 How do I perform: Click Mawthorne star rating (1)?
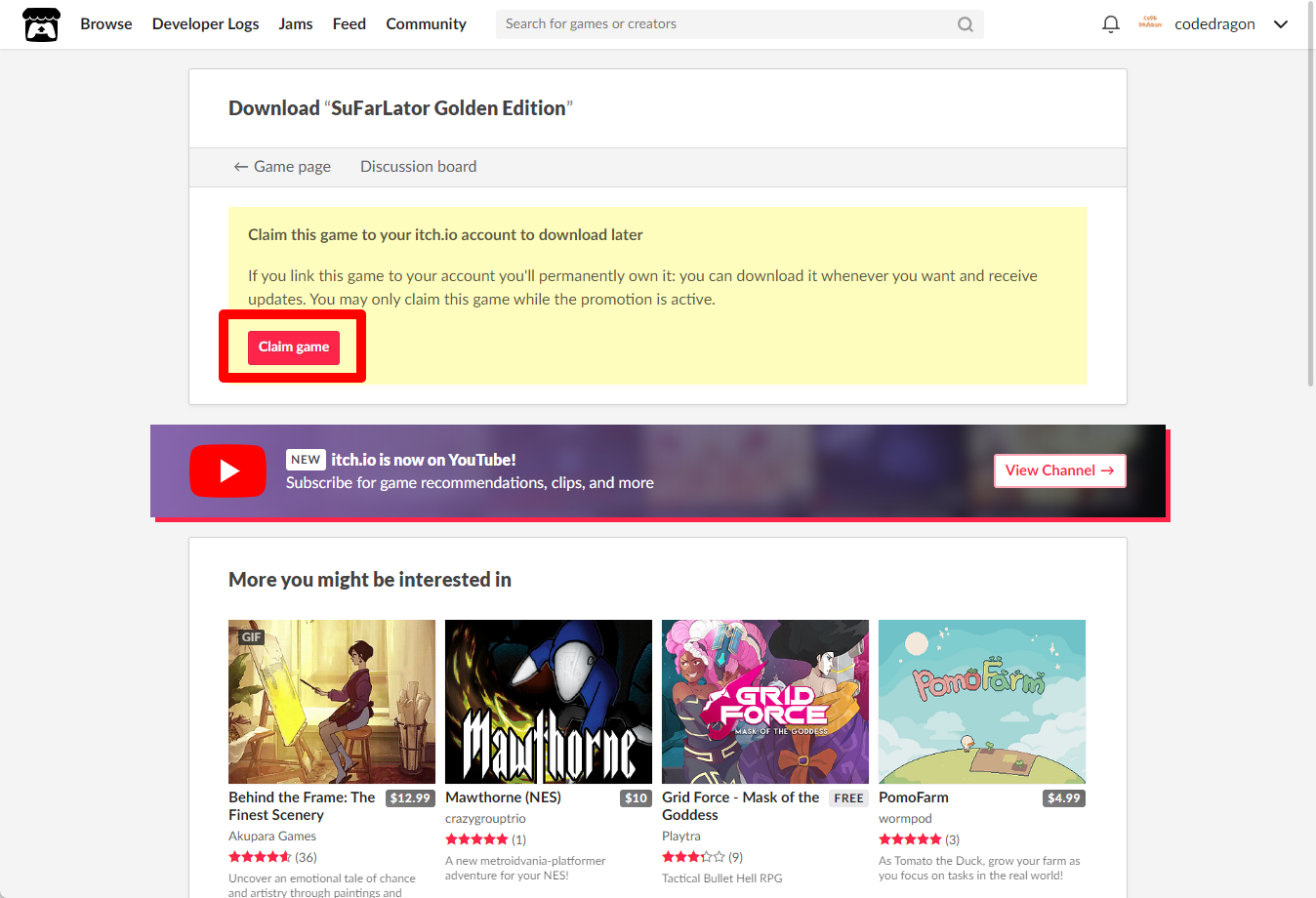pos(485,839)
